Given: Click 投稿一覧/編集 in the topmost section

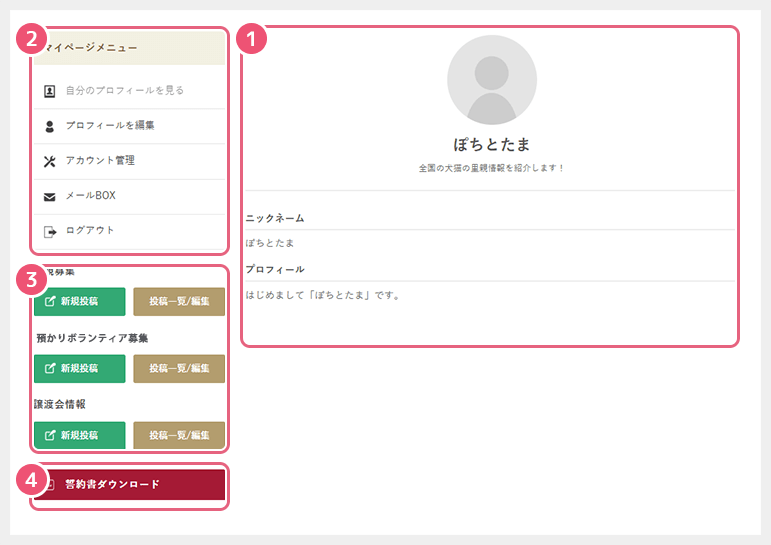Looking at the screenshot, I should tap(179, 302).
